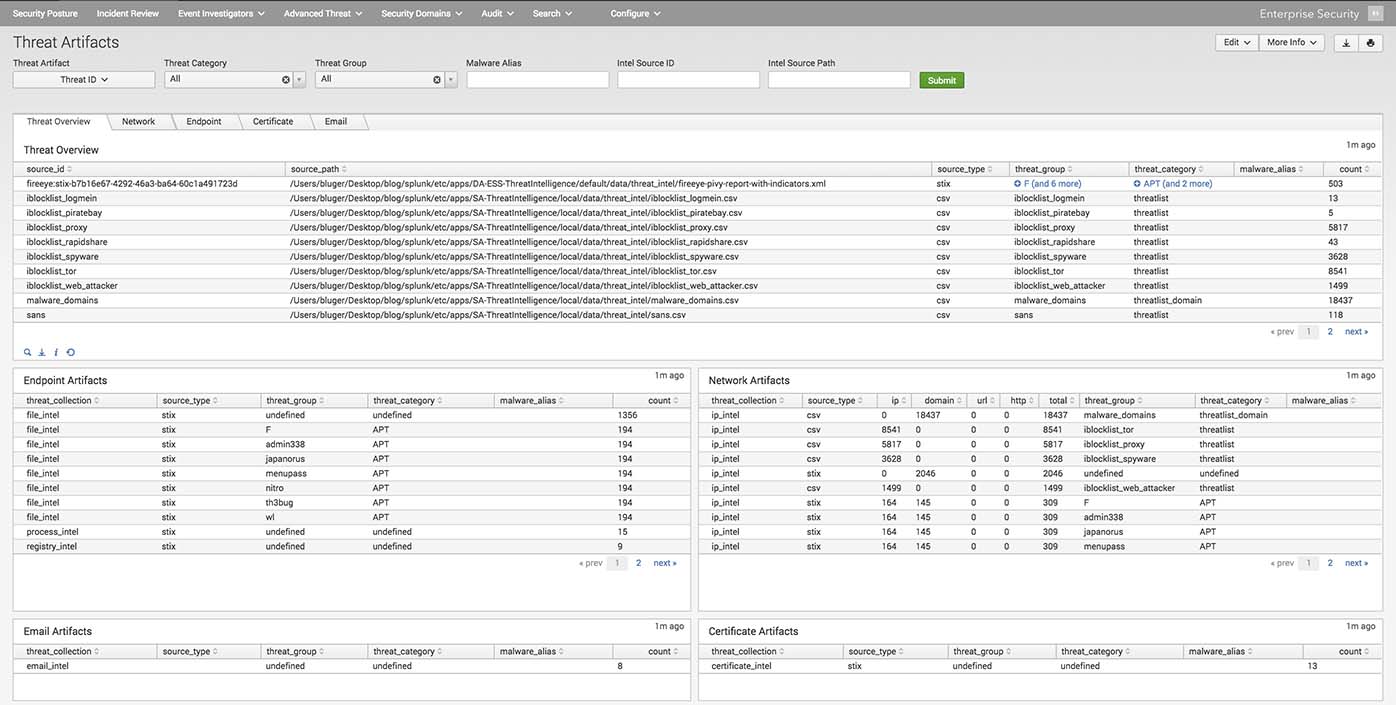Click the export icon under Threat Overview table

(x=42, y=352)
